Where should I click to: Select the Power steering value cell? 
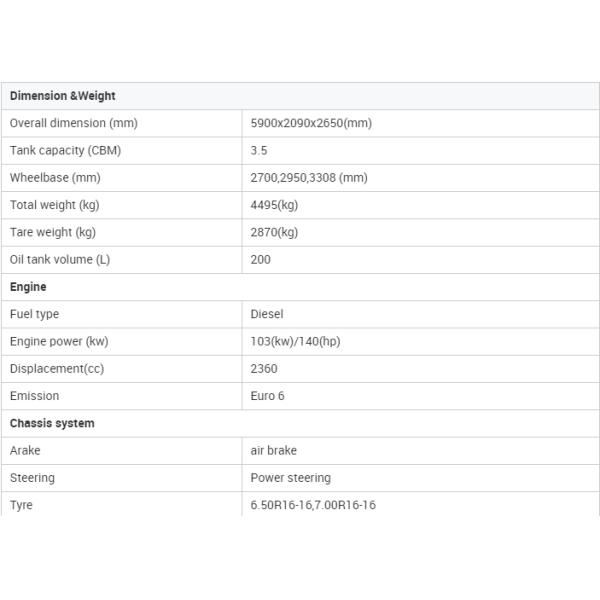click(x=290, y=478)
